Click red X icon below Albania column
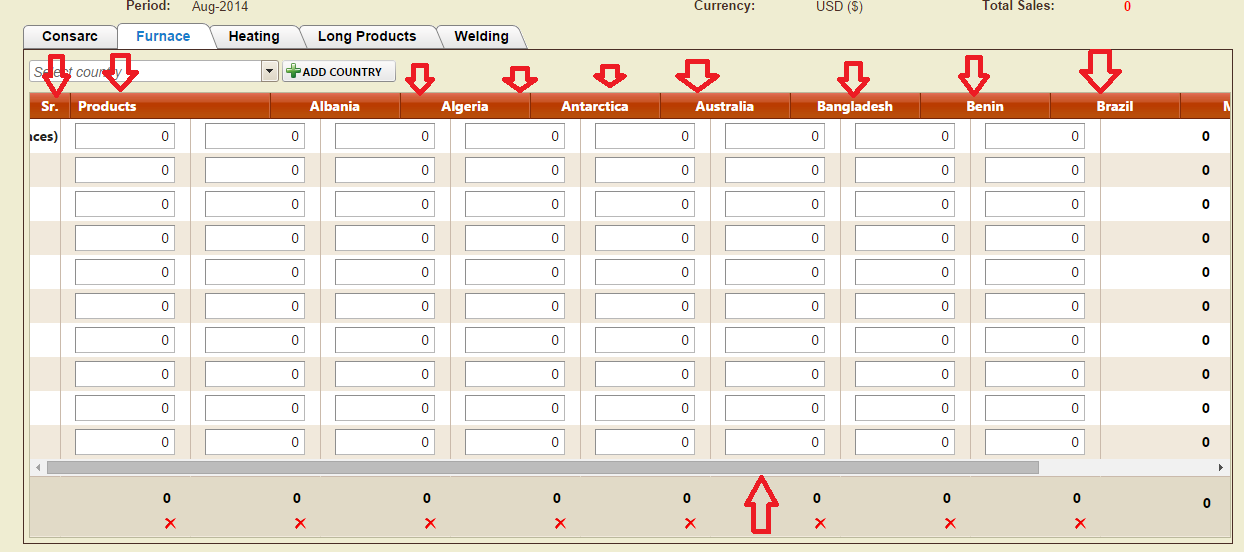Screen dimensions: 1244x552 click(x=300, y=523)
